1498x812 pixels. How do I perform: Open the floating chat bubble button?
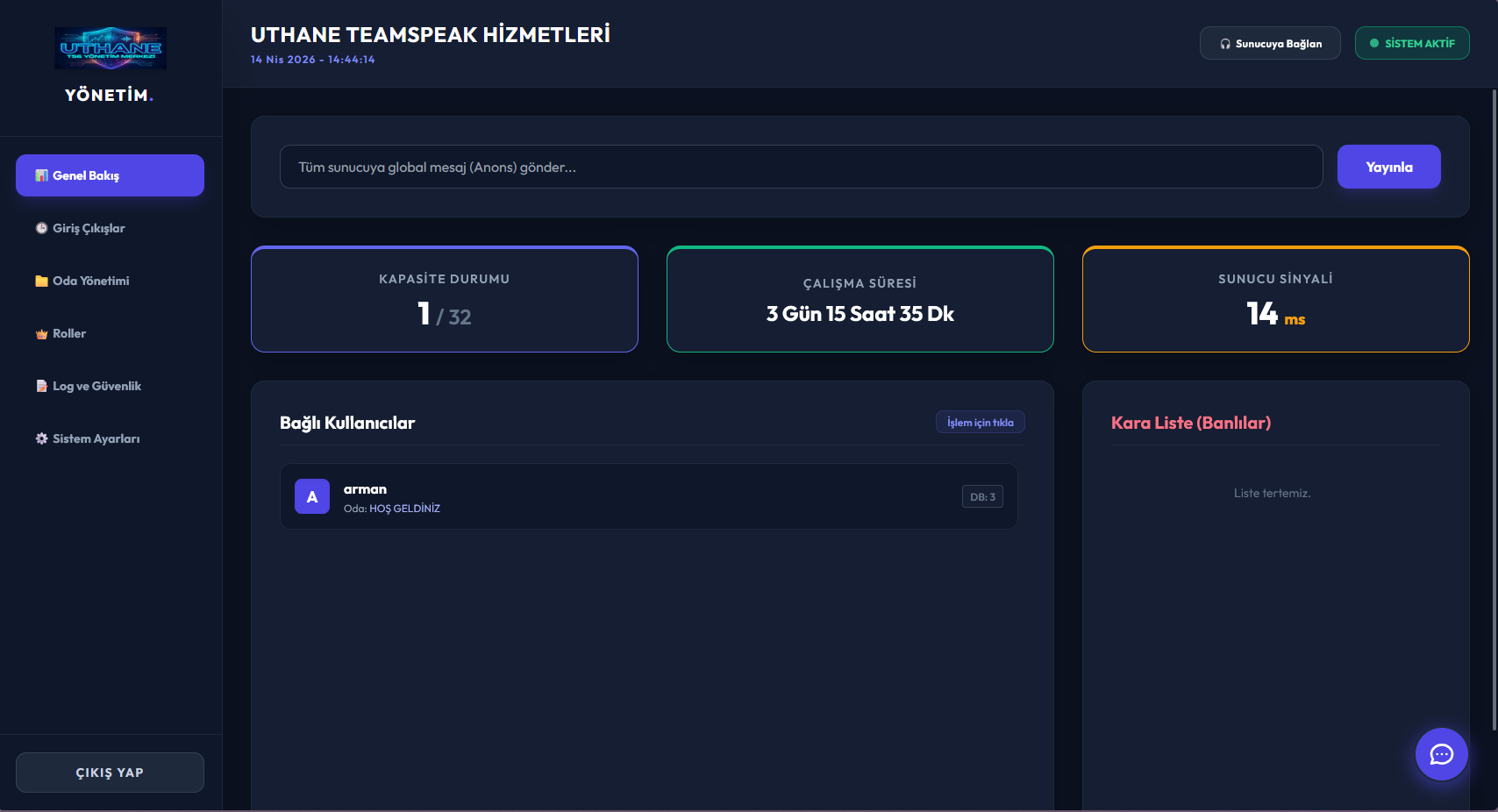(x=1442, y=754)
